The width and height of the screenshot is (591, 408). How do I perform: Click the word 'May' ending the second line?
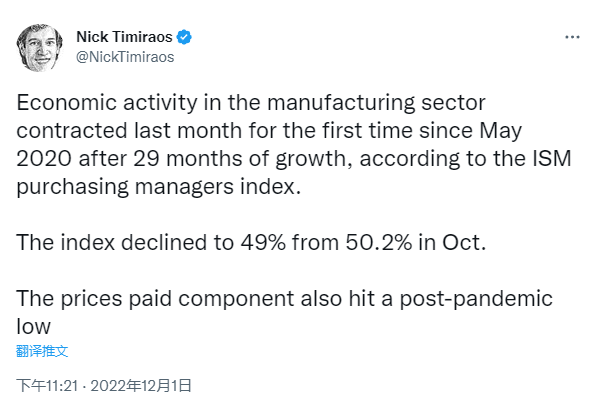point(501,131)
